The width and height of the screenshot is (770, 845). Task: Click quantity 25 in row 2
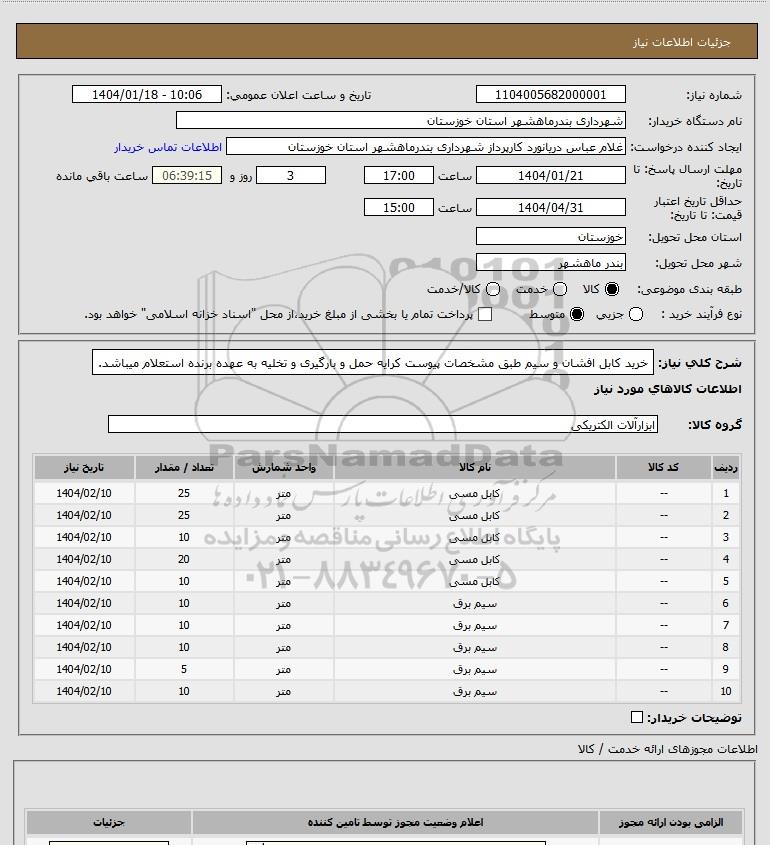pos(184,515)
